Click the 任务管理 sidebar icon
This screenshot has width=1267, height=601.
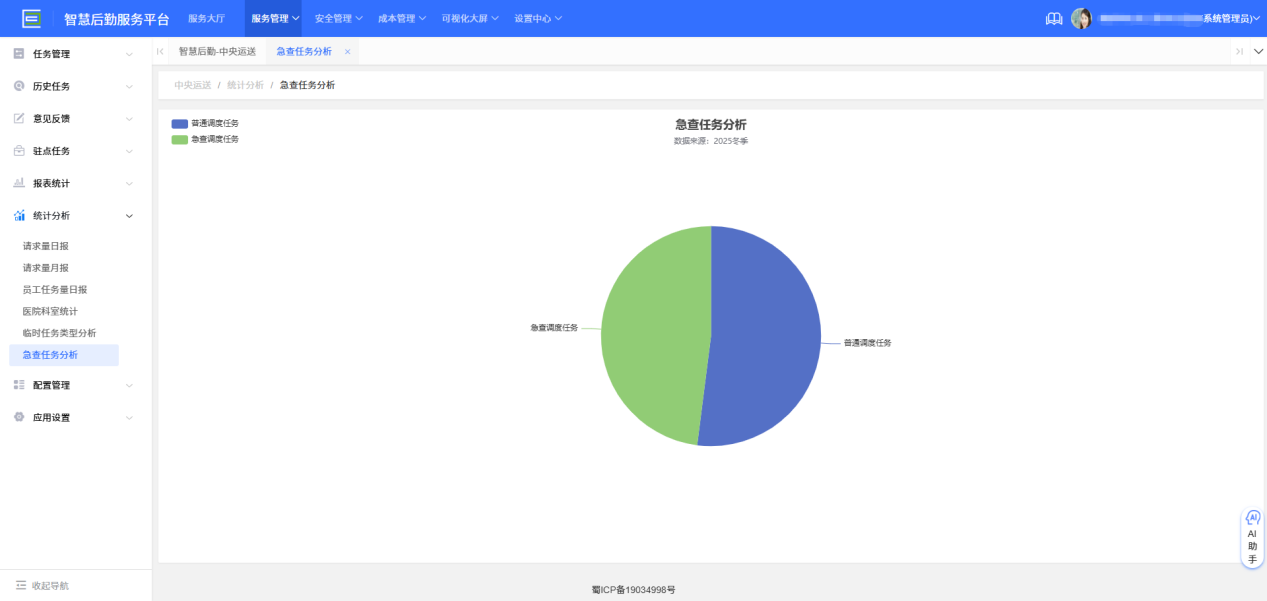(x=16, y=53)
